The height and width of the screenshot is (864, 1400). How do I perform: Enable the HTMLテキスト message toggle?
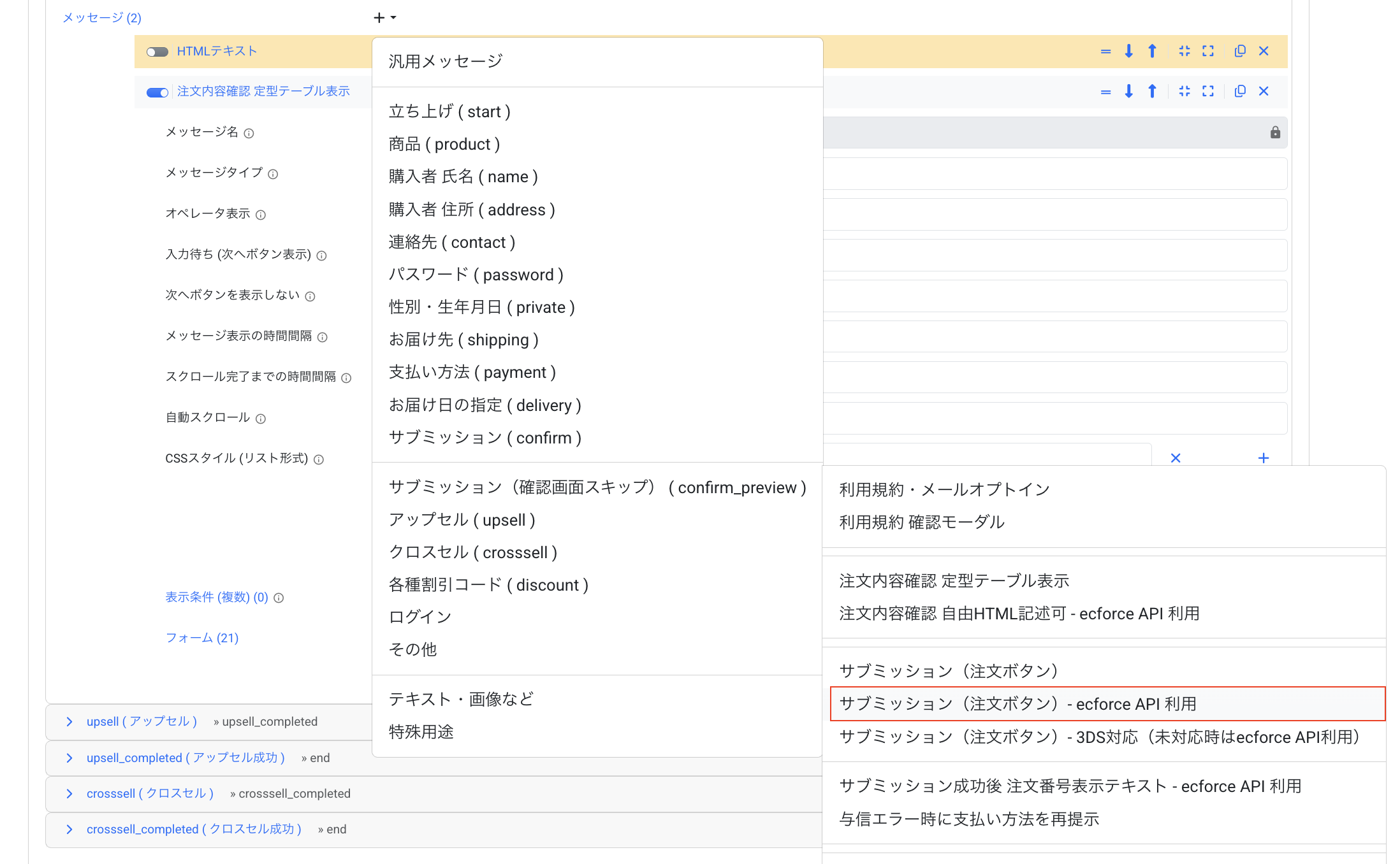click(157, 52)
